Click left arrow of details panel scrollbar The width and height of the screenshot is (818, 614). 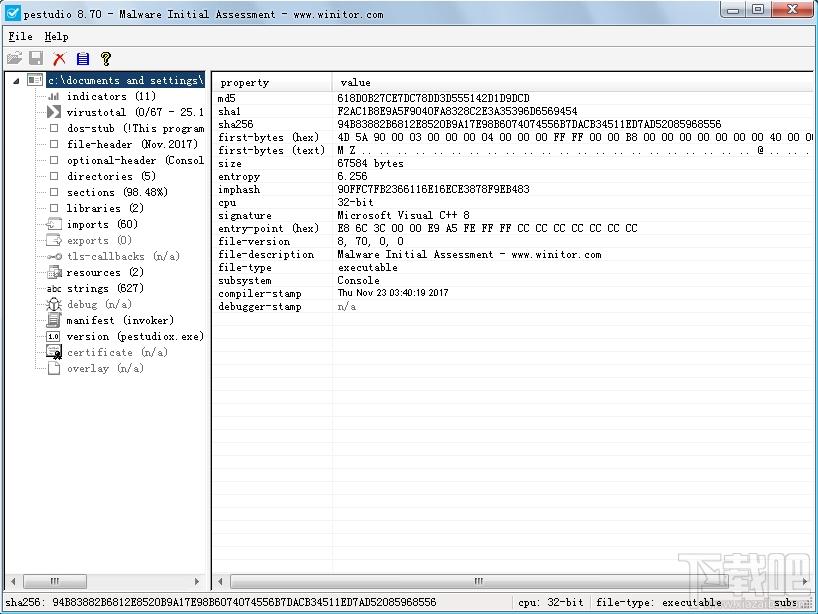click(x=220, y=581)
